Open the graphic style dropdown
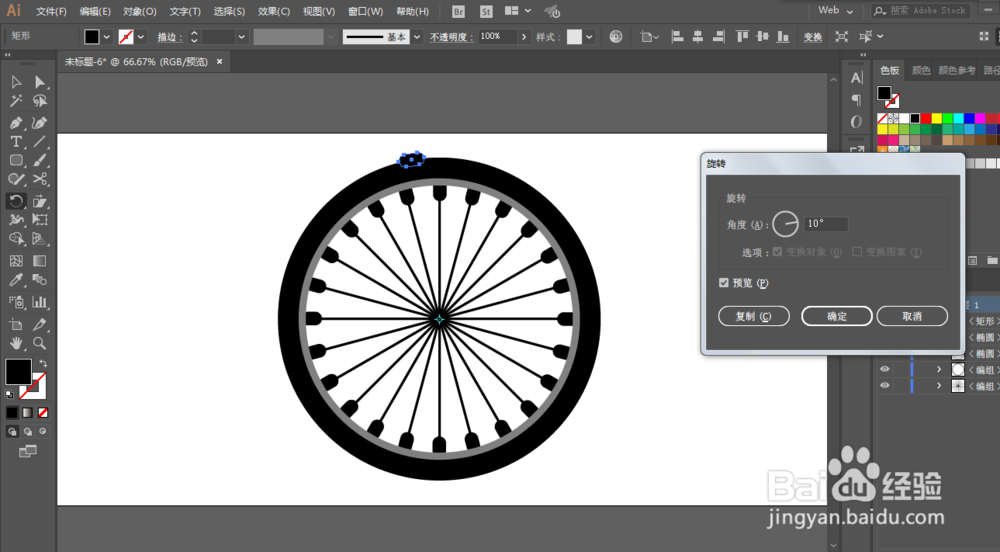Screen dimensions: 1000x552 click(x=589, y=37)
